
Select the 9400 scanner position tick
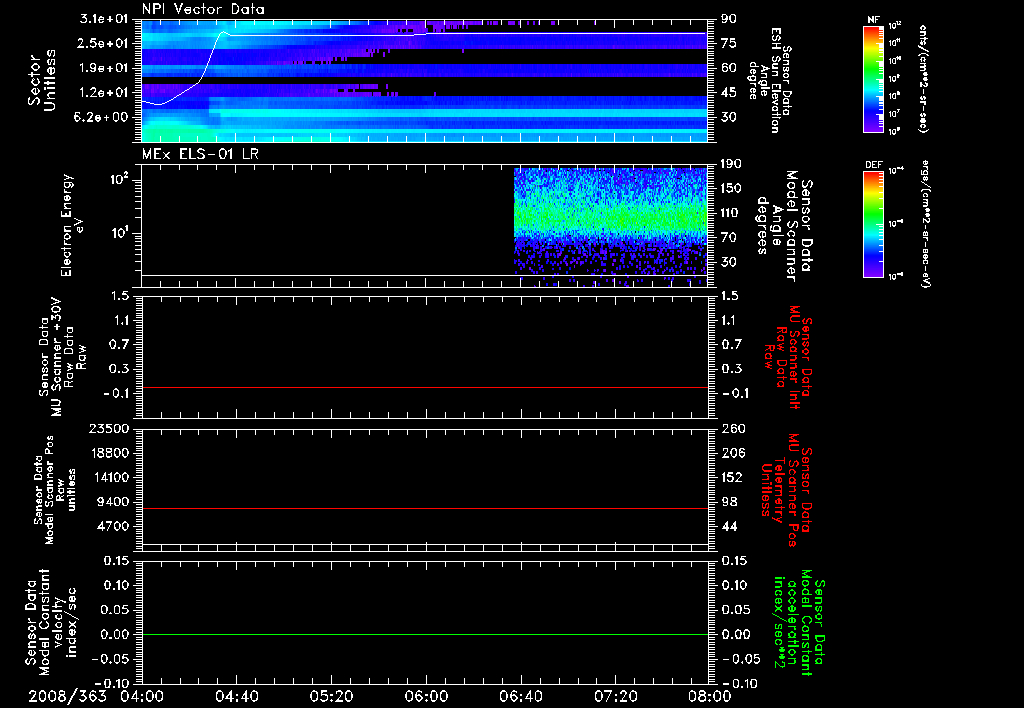(112, 502)
